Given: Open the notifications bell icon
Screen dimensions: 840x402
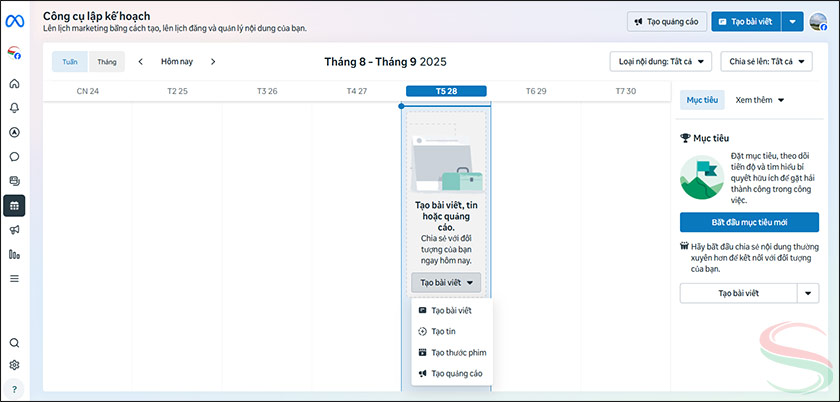Looking at the screenshot, I should coord(14,108).
